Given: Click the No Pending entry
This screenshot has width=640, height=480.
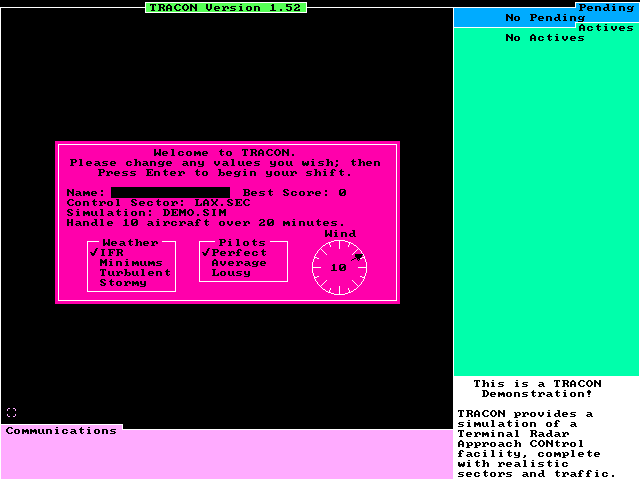Looking at the screenshot, I should pyautogui.click(x=545, y=18).
